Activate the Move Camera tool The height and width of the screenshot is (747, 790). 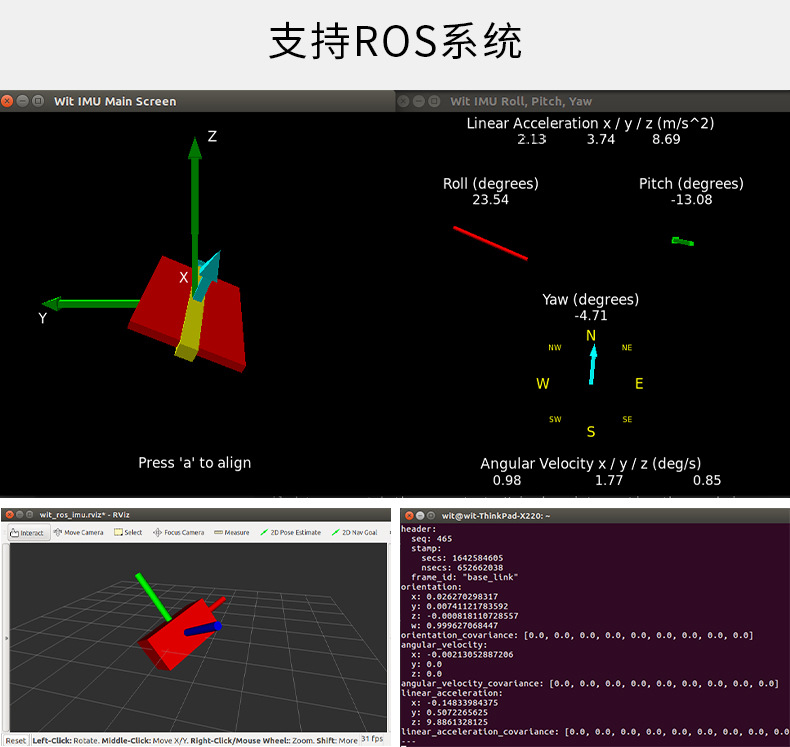pyautogui.click(x=79, y=532)
